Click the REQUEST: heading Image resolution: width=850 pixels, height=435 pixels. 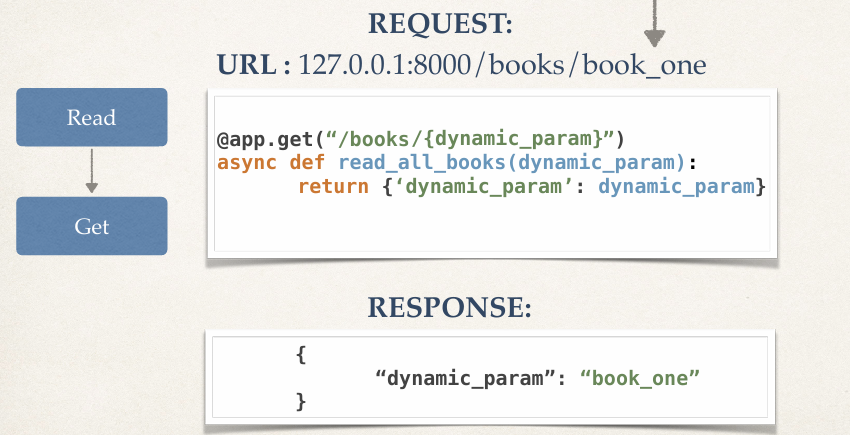tap(440, 25)
